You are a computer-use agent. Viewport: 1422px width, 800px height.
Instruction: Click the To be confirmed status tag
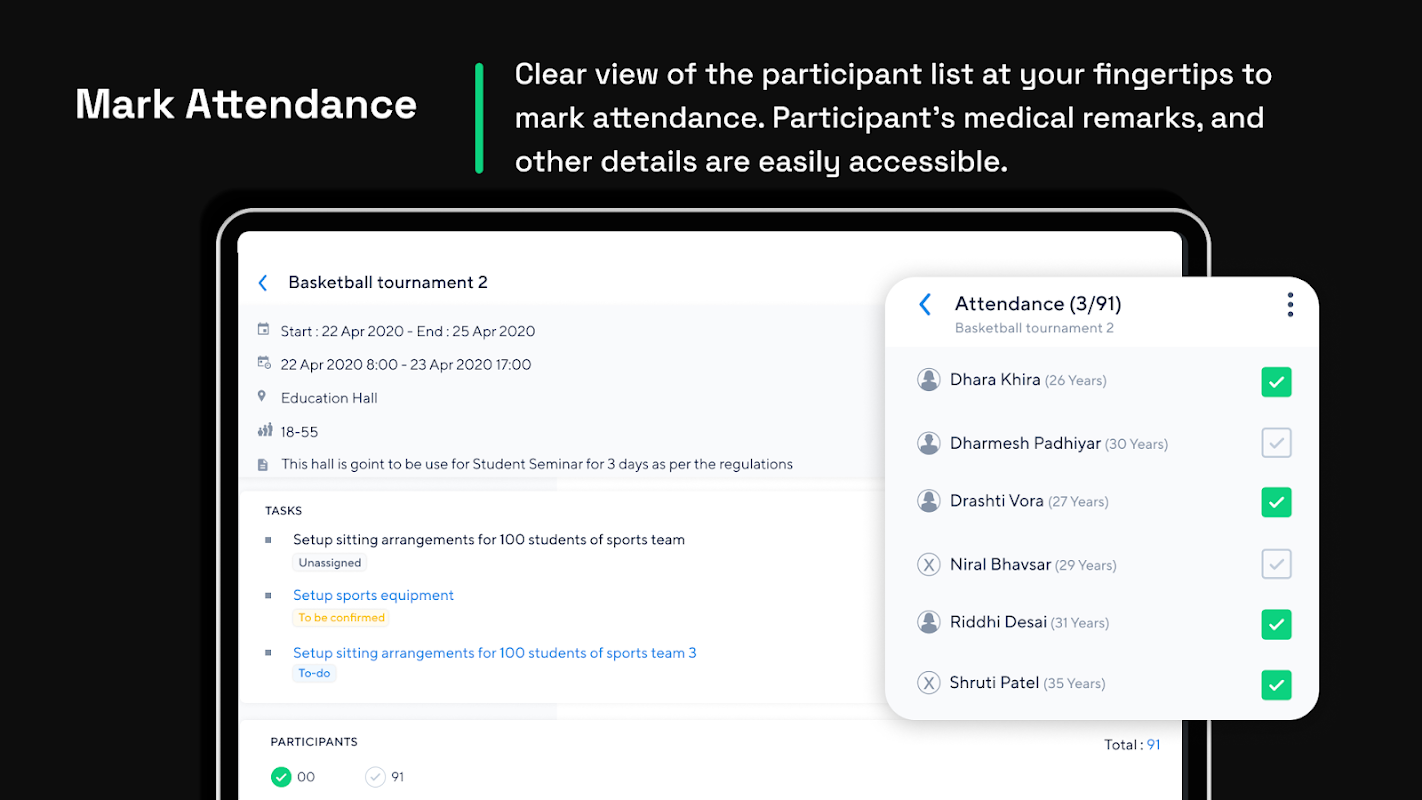pyautogui.click(x=341, y=618)
